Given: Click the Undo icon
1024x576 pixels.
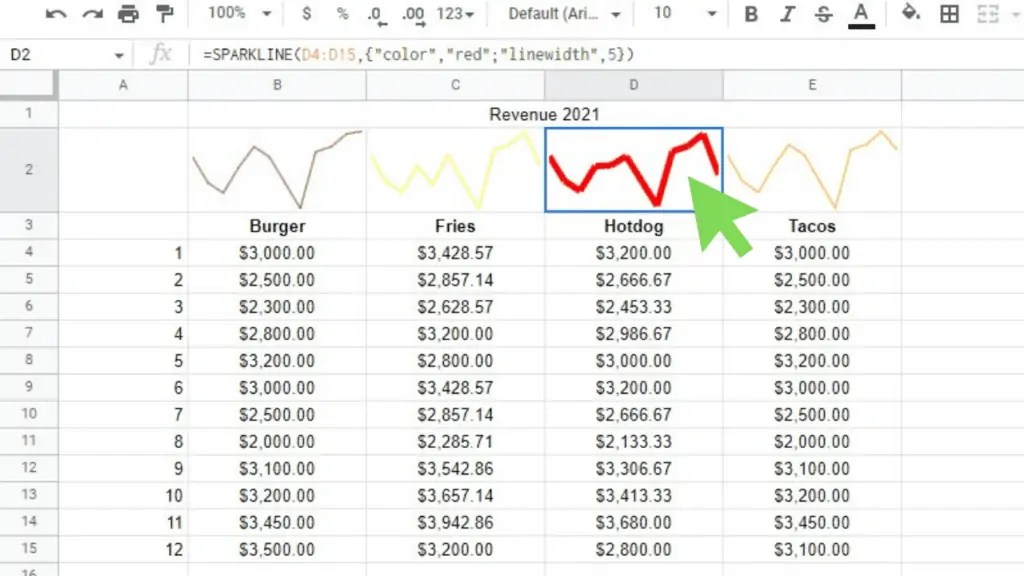Looking at the screenshot, I should click(x=55, y=14).
